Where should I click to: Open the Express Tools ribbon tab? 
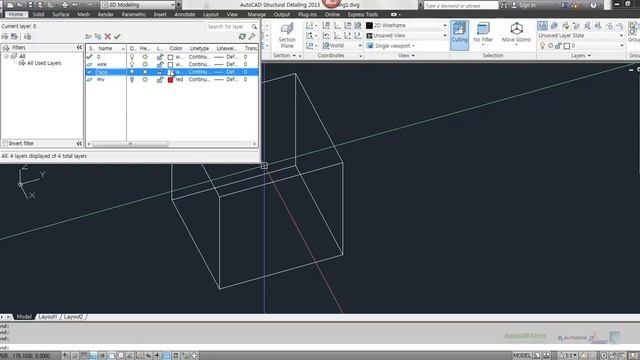point(363,14)
